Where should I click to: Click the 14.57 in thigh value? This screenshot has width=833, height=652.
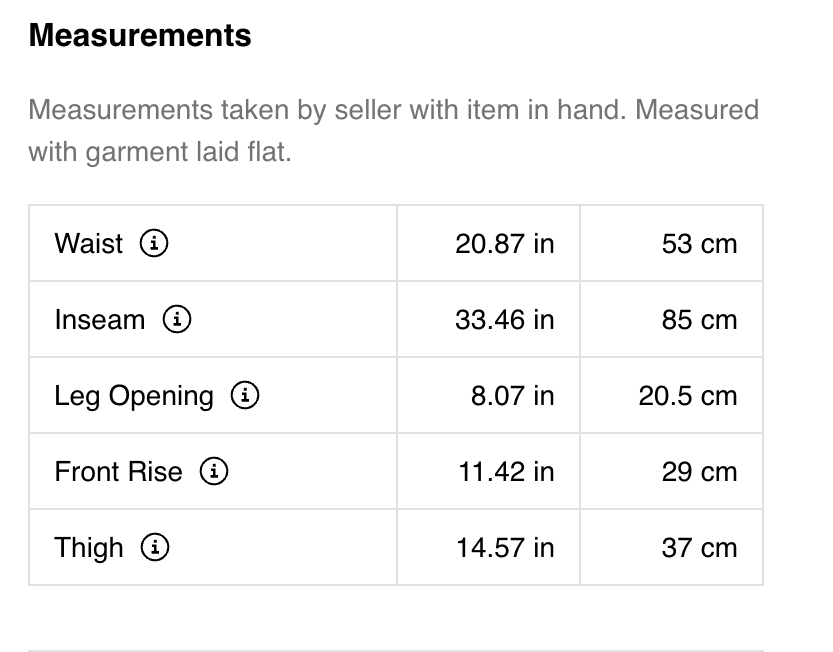tap(505, 548)
